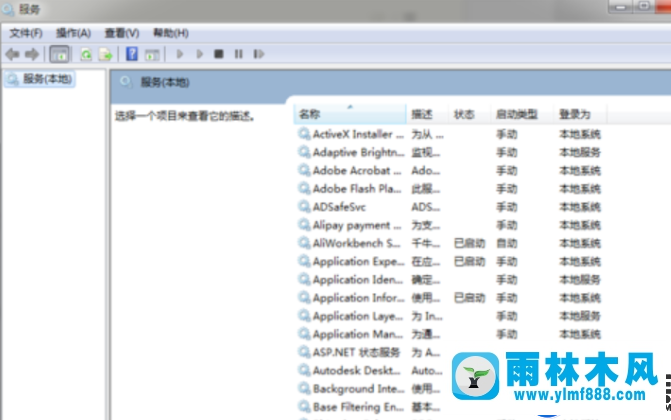Image resolution: width=671 pixels, height=420 pixels.
Task: Select the ASP.NET 状态服务 row
Action: tap(371, 352)
